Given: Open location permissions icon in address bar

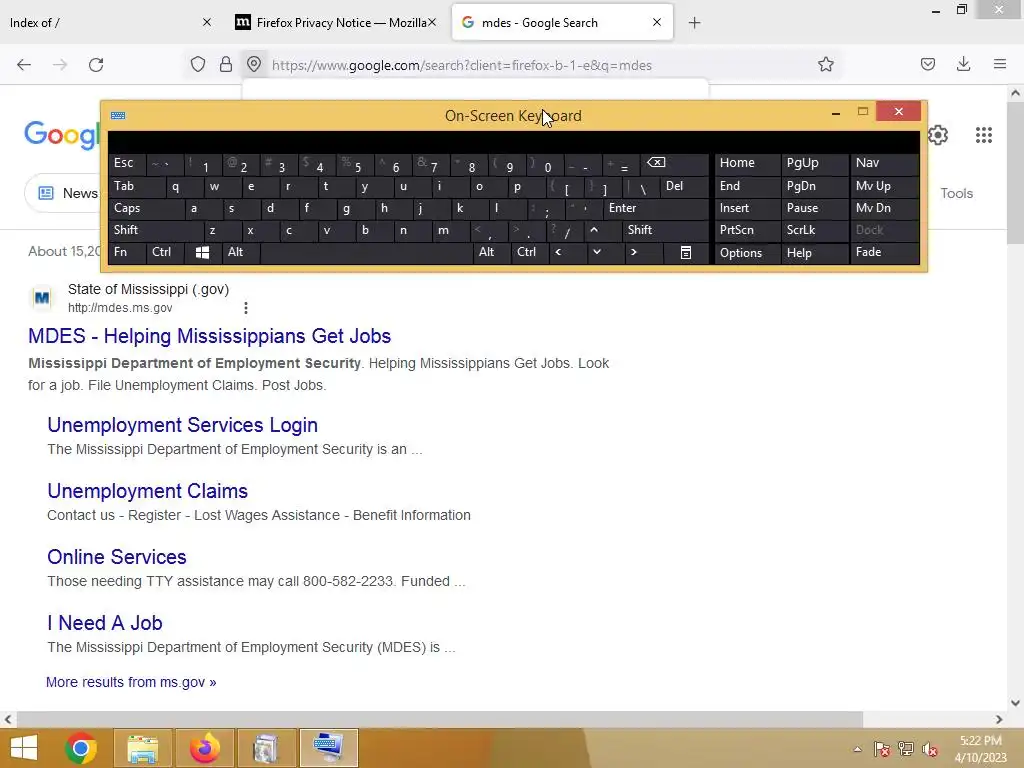Looking at the screenshot, I should 254,65.
